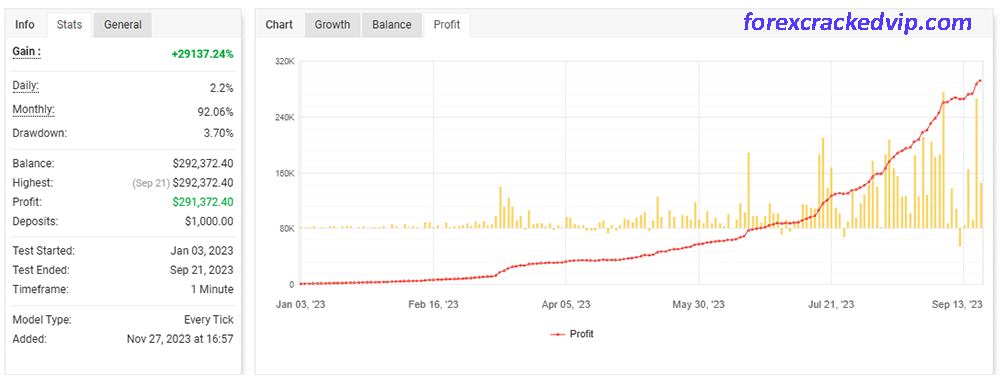1000x375 pixels.
Task: Click the last profit line data point
Action: (x=980, y=81)
